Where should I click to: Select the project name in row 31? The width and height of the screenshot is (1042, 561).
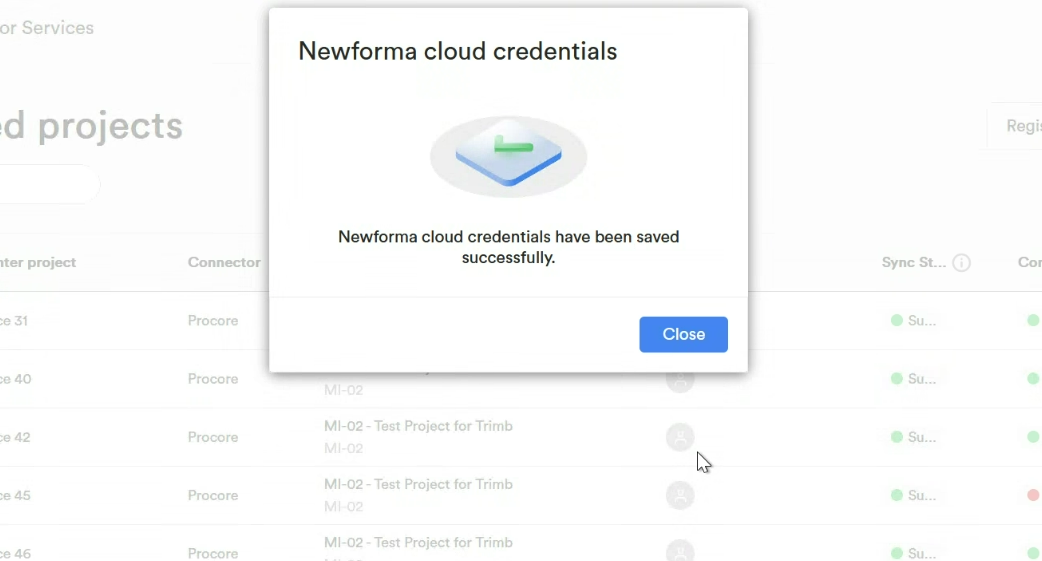pyautogui.click(x=20, y=321)
